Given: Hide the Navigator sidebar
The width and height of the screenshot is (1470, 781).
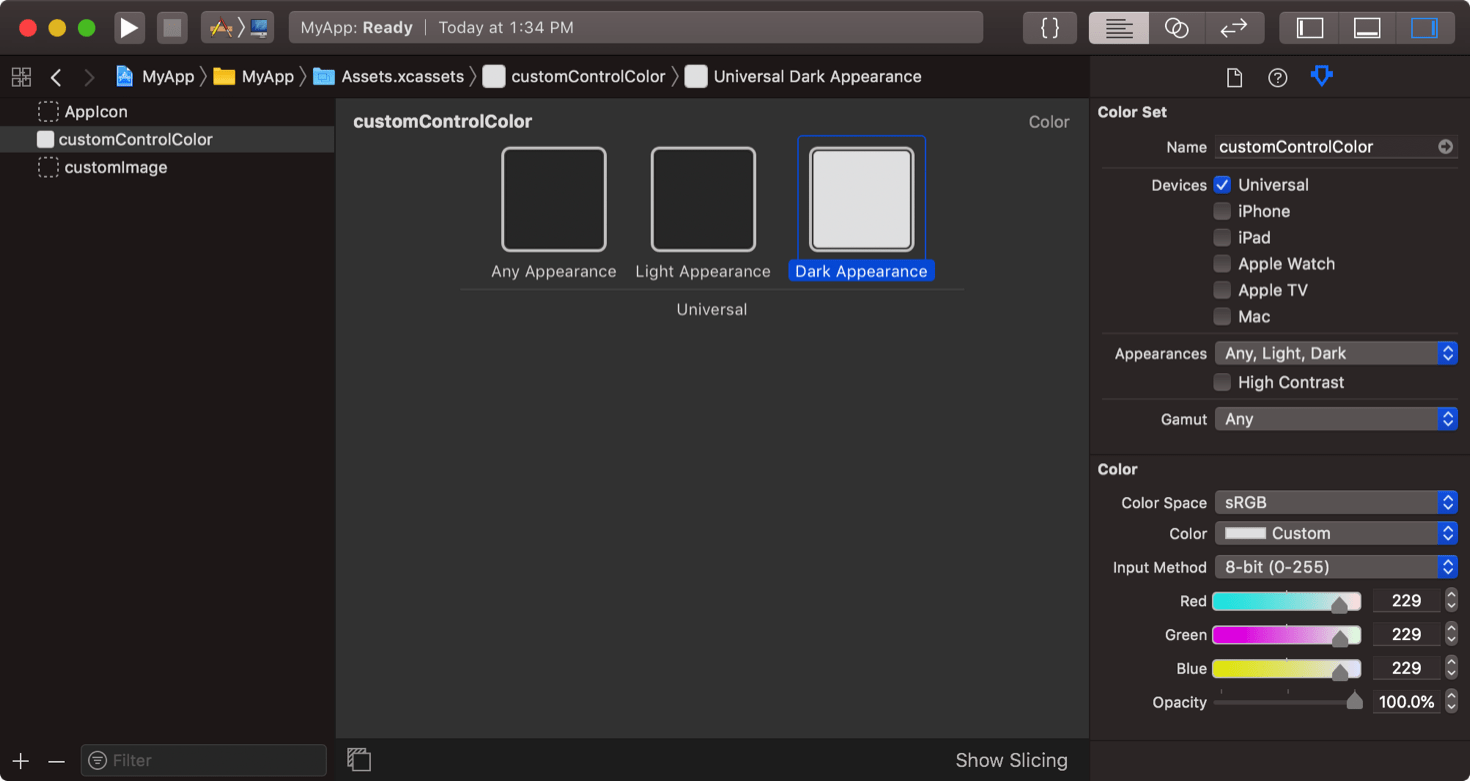Looking at the screenshot, I should click(x=1309, y=27).
